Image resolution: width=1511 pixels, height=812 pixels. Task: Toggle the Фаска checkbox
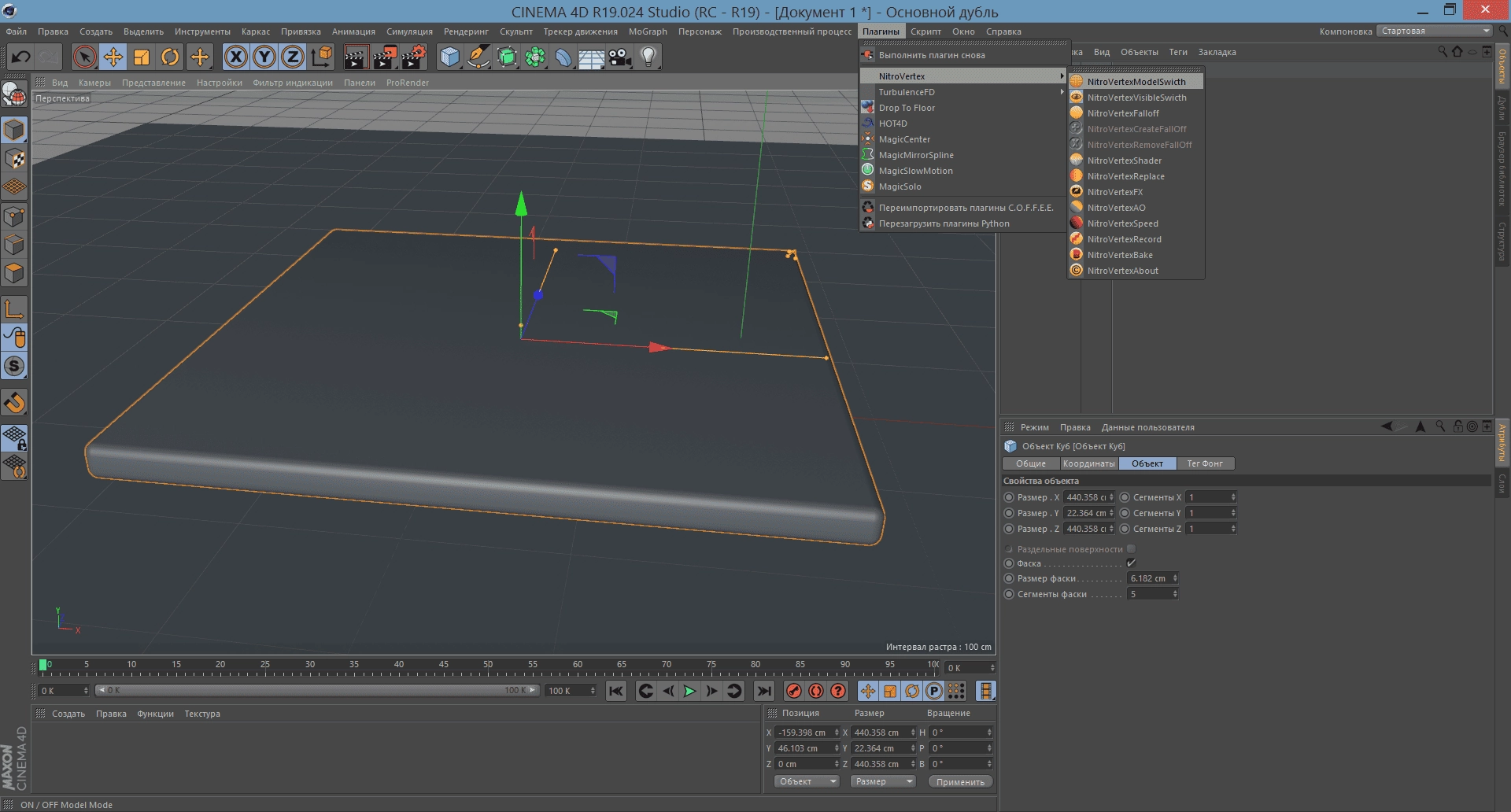pyautogui.click(x=1131, y=563)
